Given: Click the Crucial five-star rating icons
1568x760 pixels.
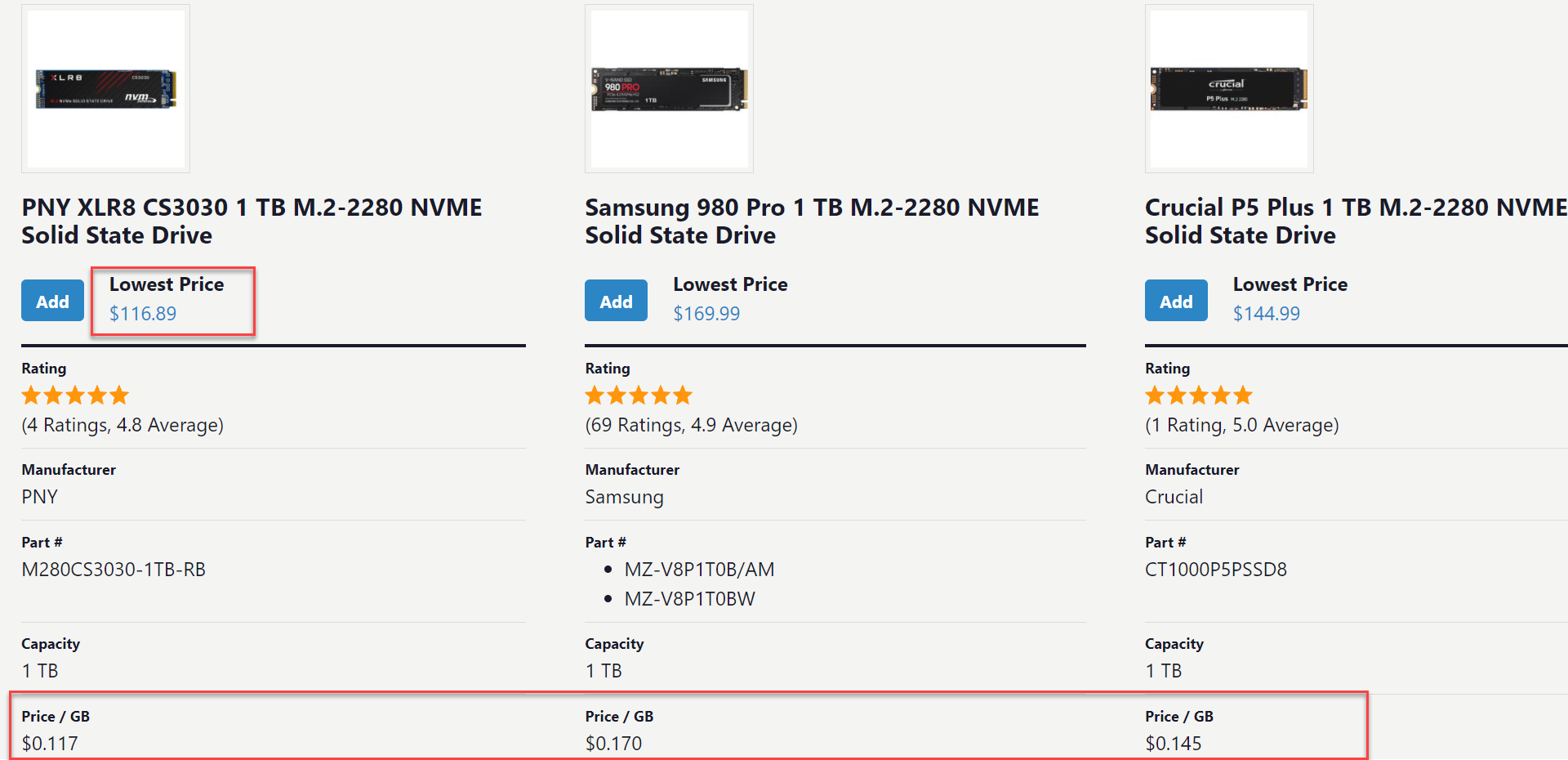Looking at the screenshot, I should [1199, 396].
